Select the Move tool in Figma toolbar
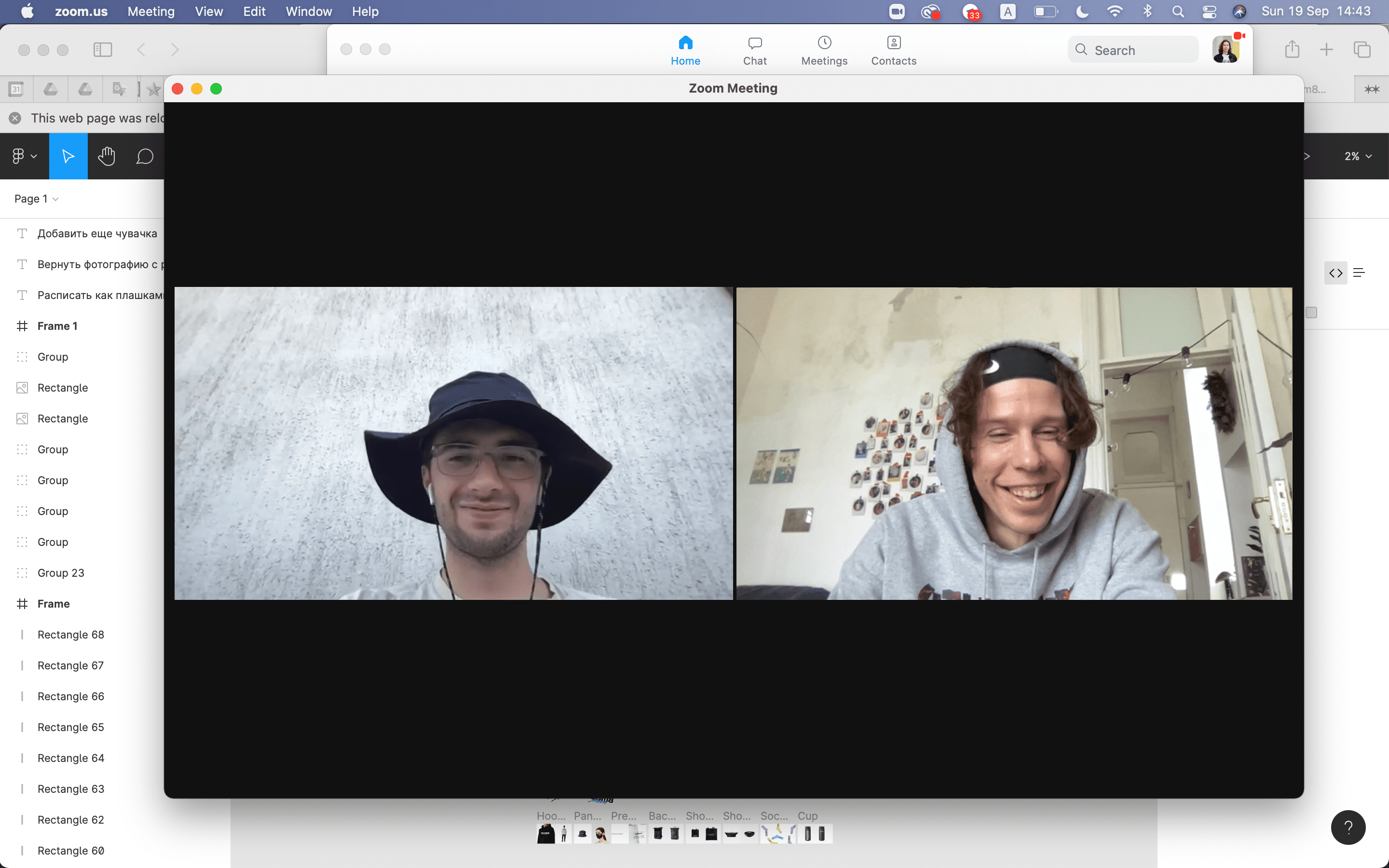This screenshot has width=1389, height=868. coord(68,156)
